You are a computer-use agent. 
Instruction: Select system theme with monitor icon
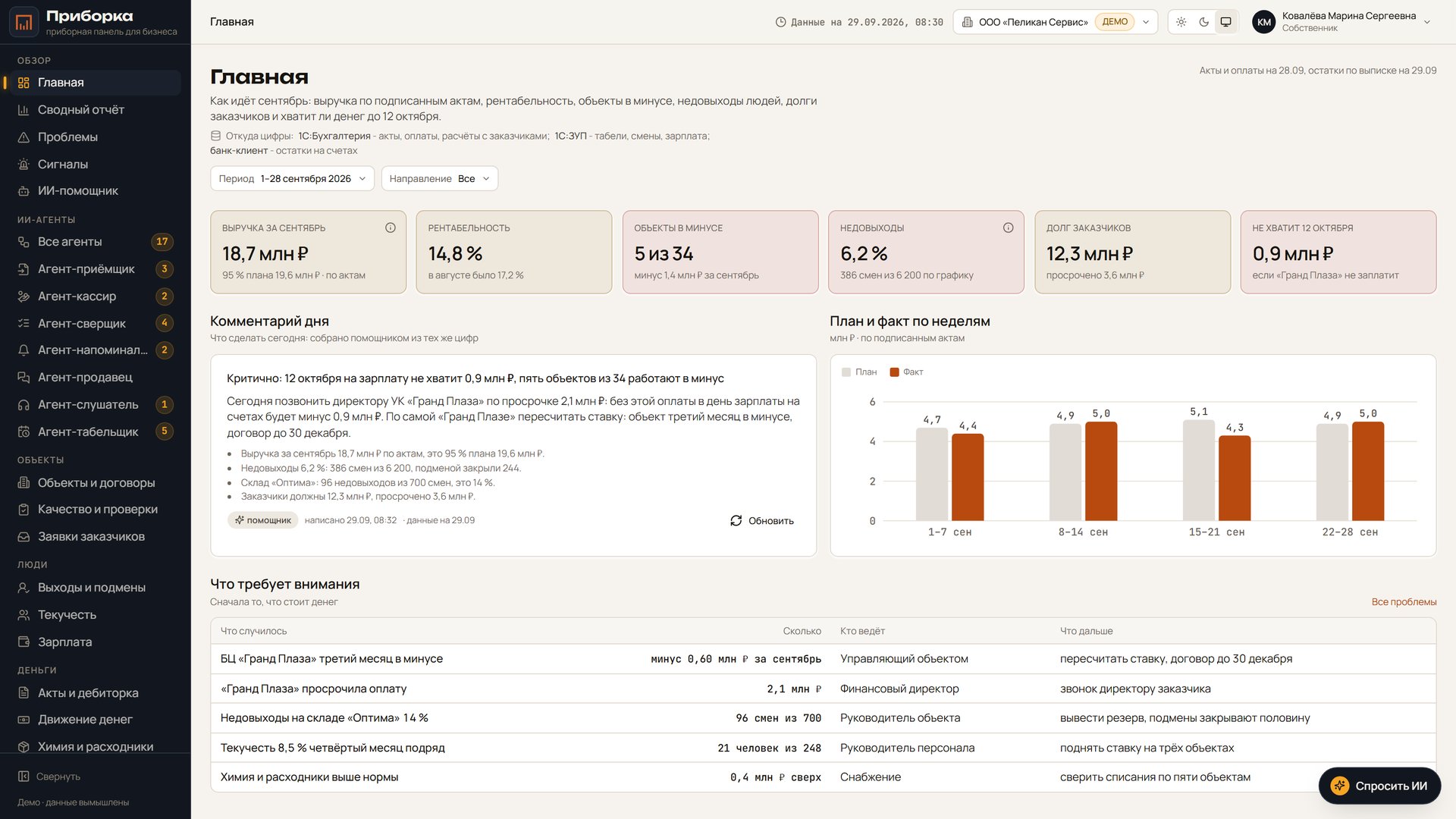(1225, 22)
